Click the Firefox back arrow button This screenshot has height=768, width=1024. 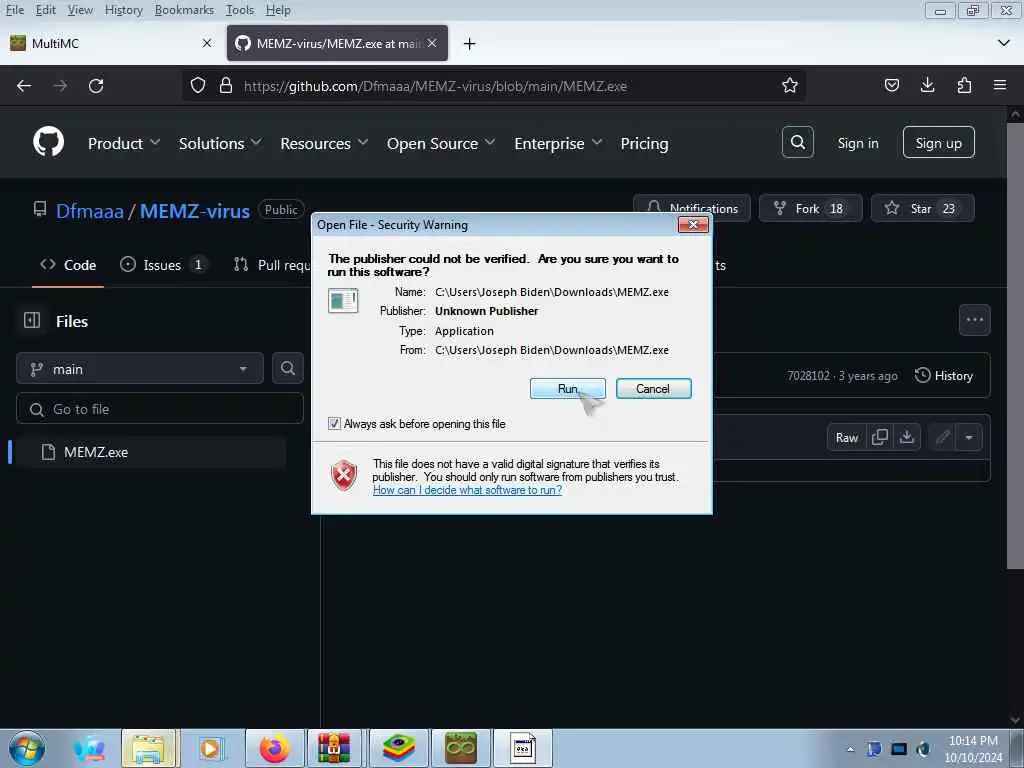[24, 86]
